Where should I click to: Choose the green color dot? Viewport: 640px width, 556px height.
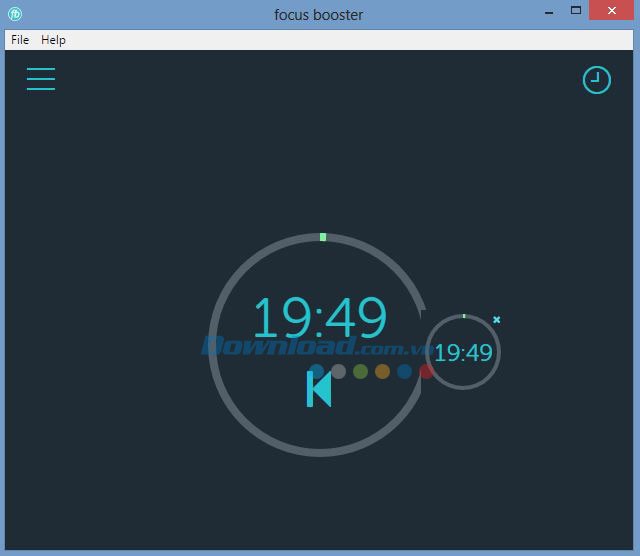click(360, 372)
